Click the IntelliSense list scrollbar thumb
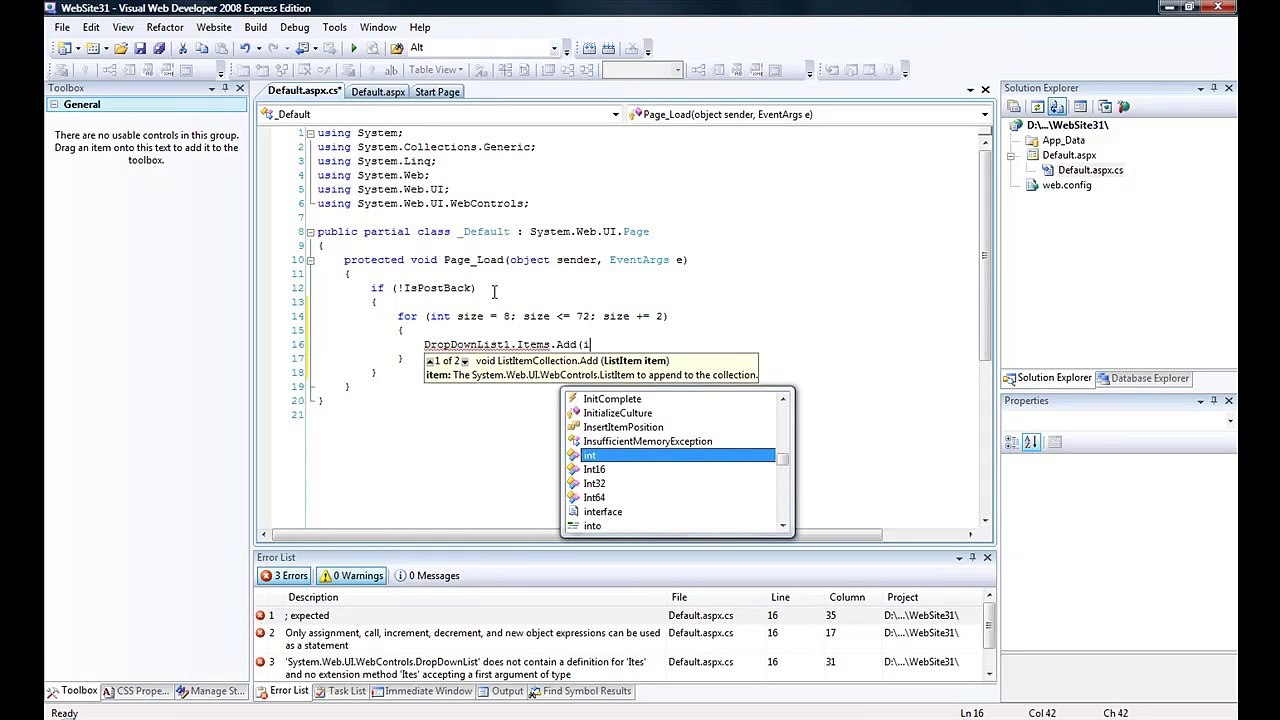This screenshot has height=720, width=1280. [784, 460]
